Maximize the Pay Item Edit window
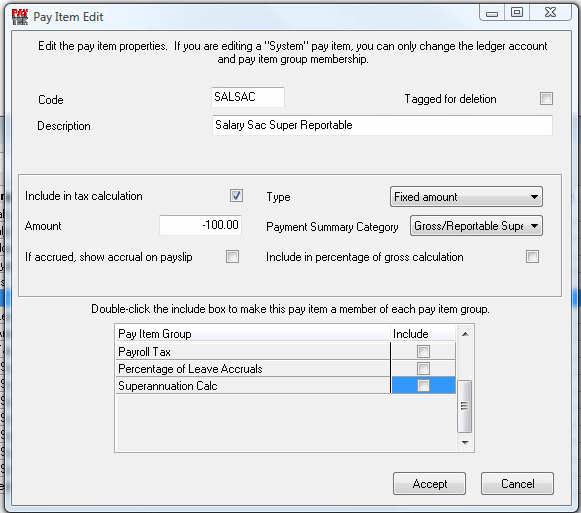This screenshot has height=513, width=581. [517, 12]
